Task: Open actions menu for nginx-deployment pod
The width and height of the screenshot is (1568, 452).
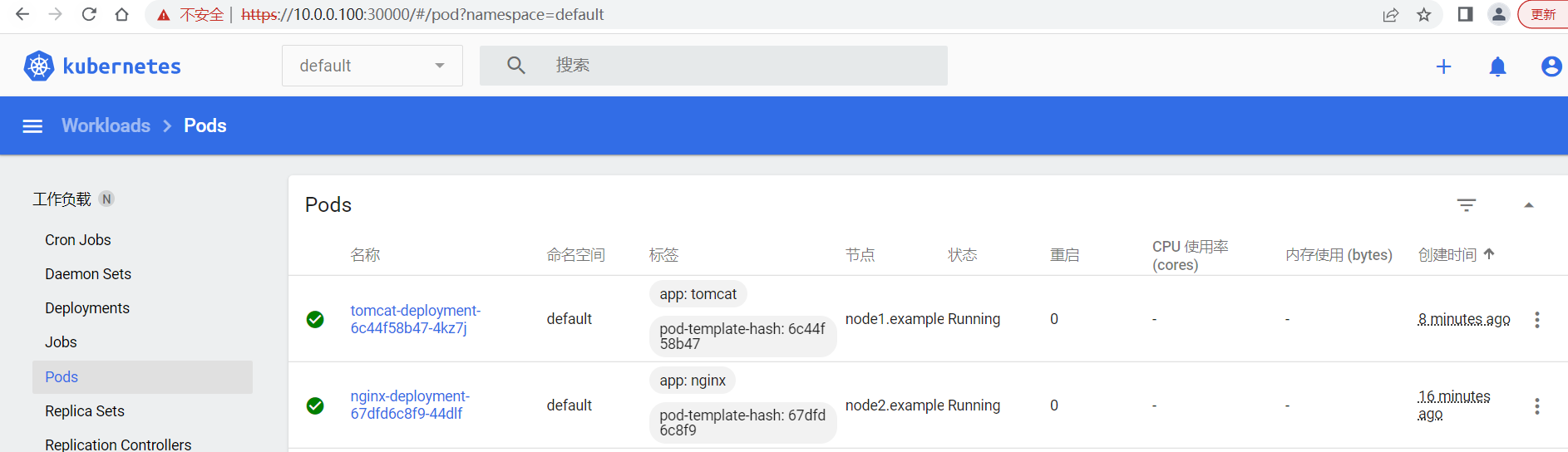Action: pyautogui.click(x=1537, y=406)
